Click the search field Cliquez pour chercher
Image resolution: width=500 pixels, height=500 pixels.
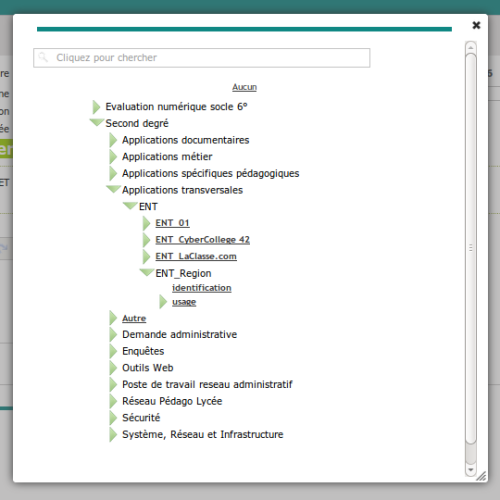pos(202,58)
